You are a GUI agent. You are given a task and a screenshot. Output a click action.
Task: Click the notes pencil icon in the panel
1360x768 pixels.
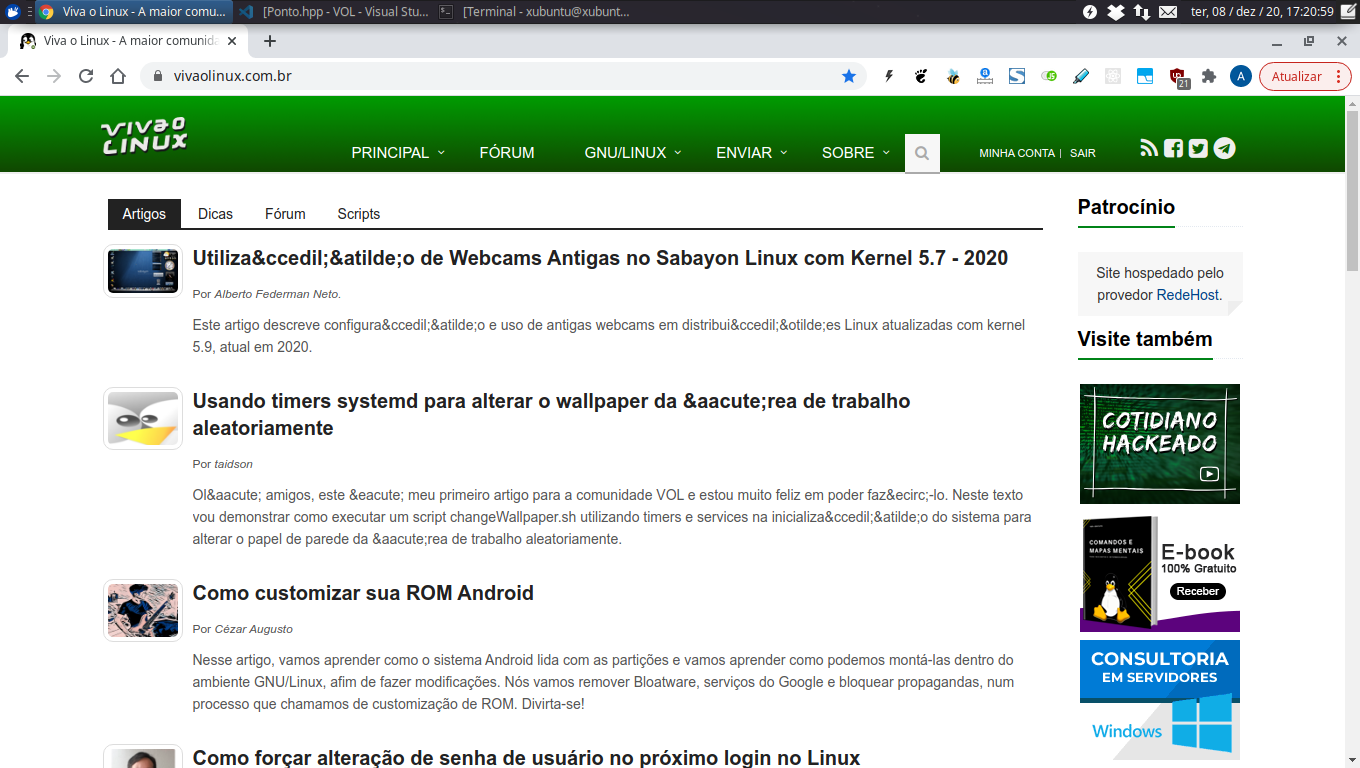click(1349, 12)
